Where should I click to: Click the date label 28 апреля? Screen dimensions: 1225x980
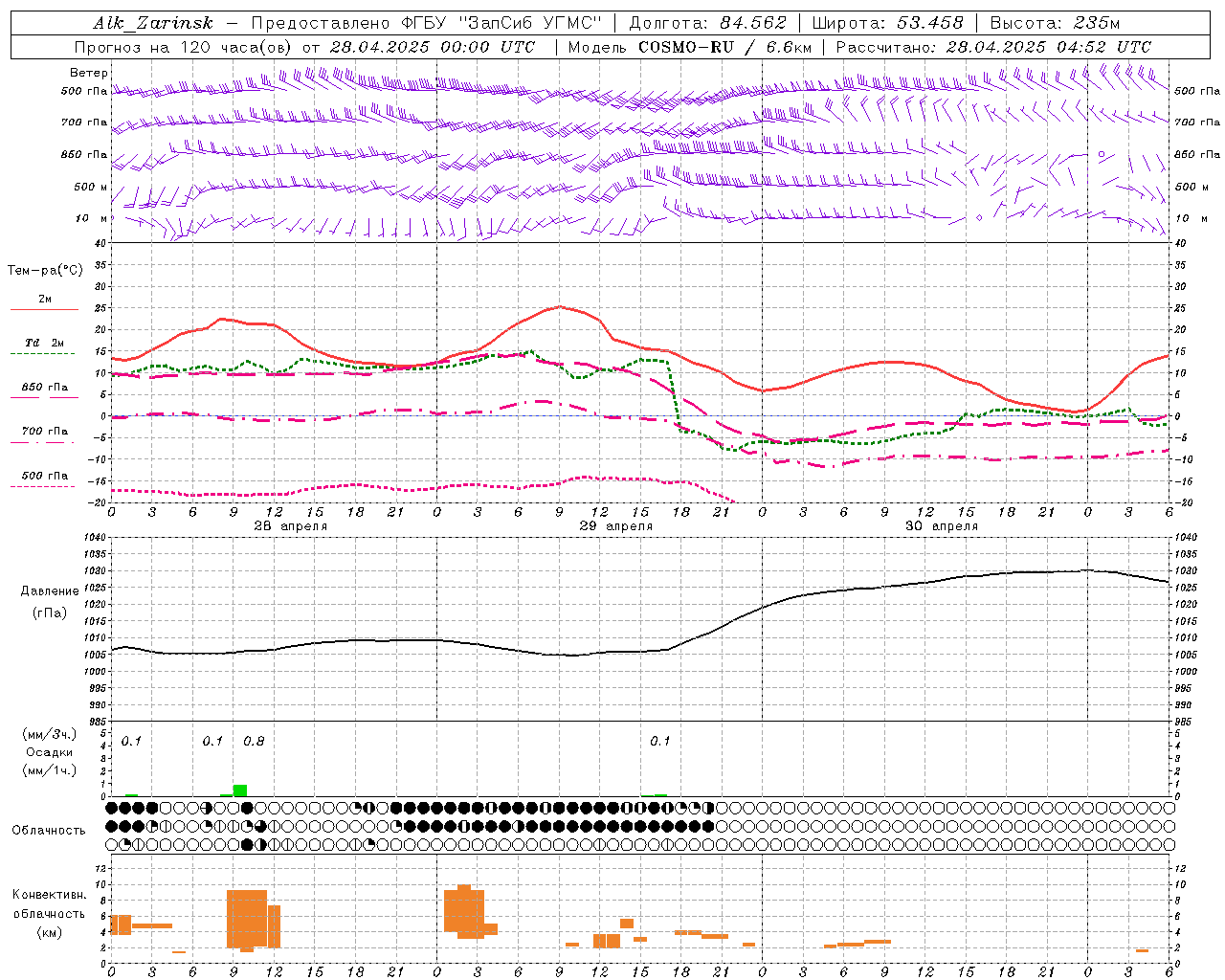point(290,526)
